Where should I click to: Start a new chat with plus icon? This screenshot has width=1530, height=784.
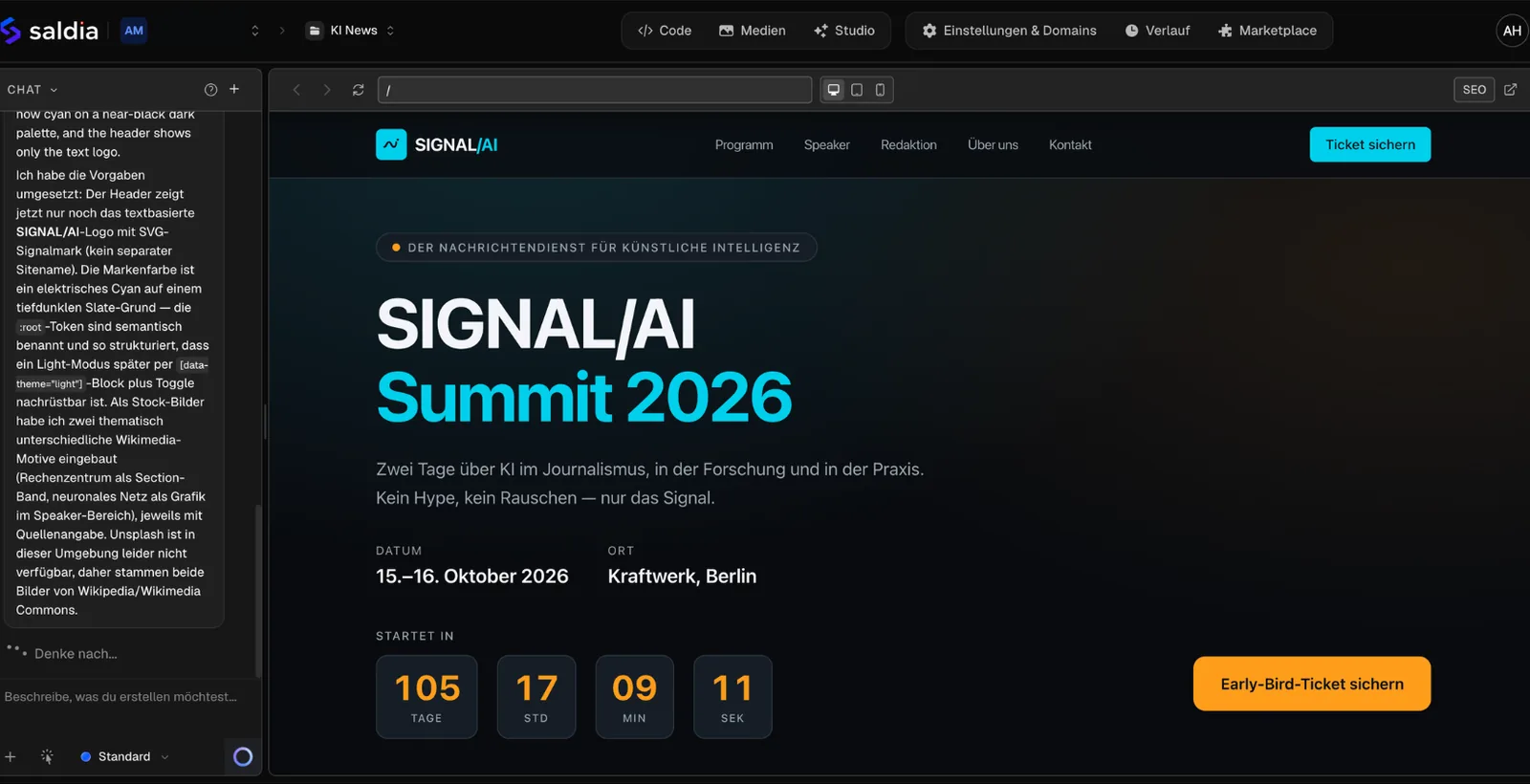(234, 89)
